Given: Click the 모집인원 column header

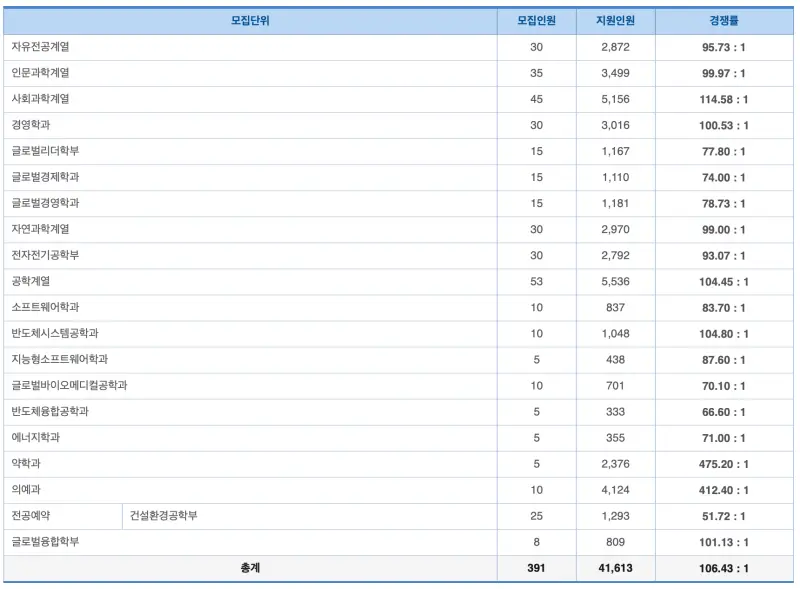Looking at the screenshot, I should (x=536, y=21).
